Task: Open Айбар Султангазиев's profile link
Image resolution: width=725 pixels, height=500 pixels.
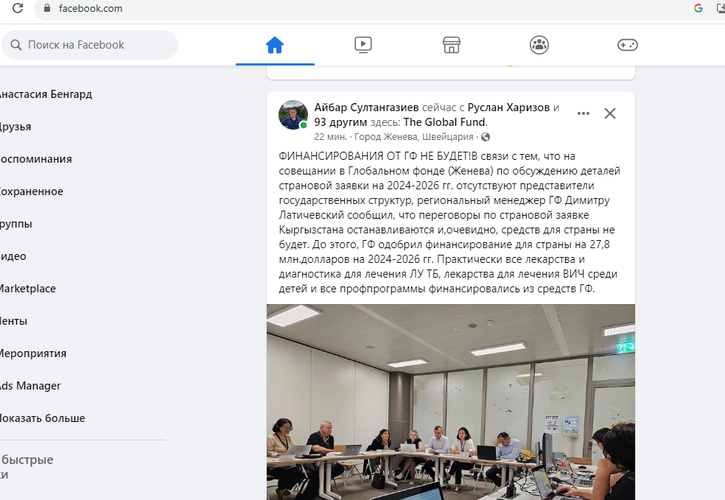Action: (x=366, y=107)
